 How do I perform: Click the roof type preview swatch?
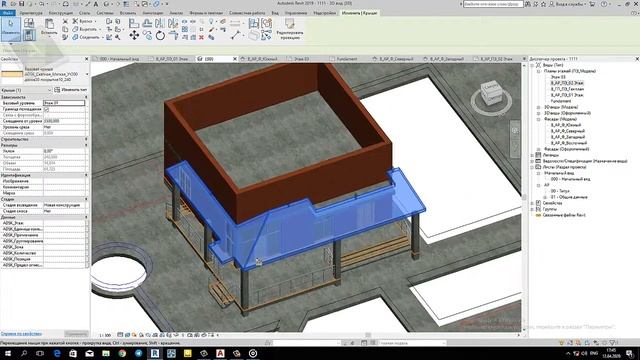(x=12, y=74)
